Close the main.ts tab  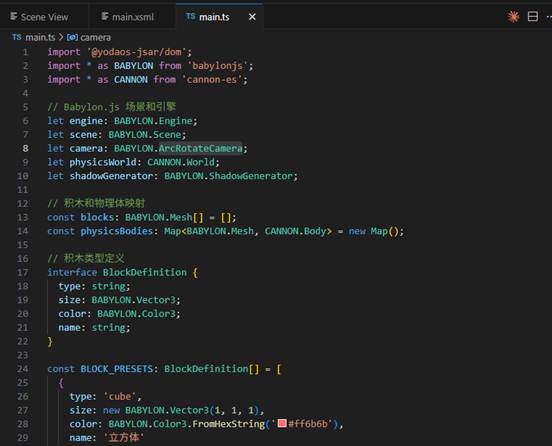click(252, 17)
